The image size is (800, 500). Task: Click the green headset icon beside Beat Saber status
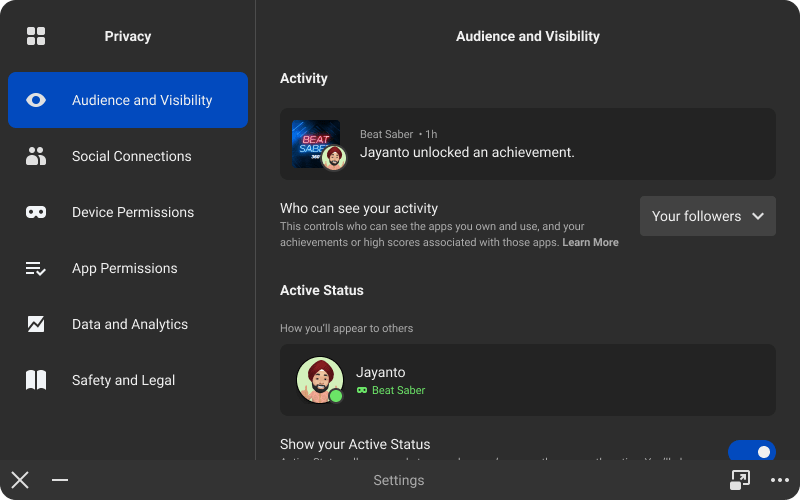[x=362, y=390]
